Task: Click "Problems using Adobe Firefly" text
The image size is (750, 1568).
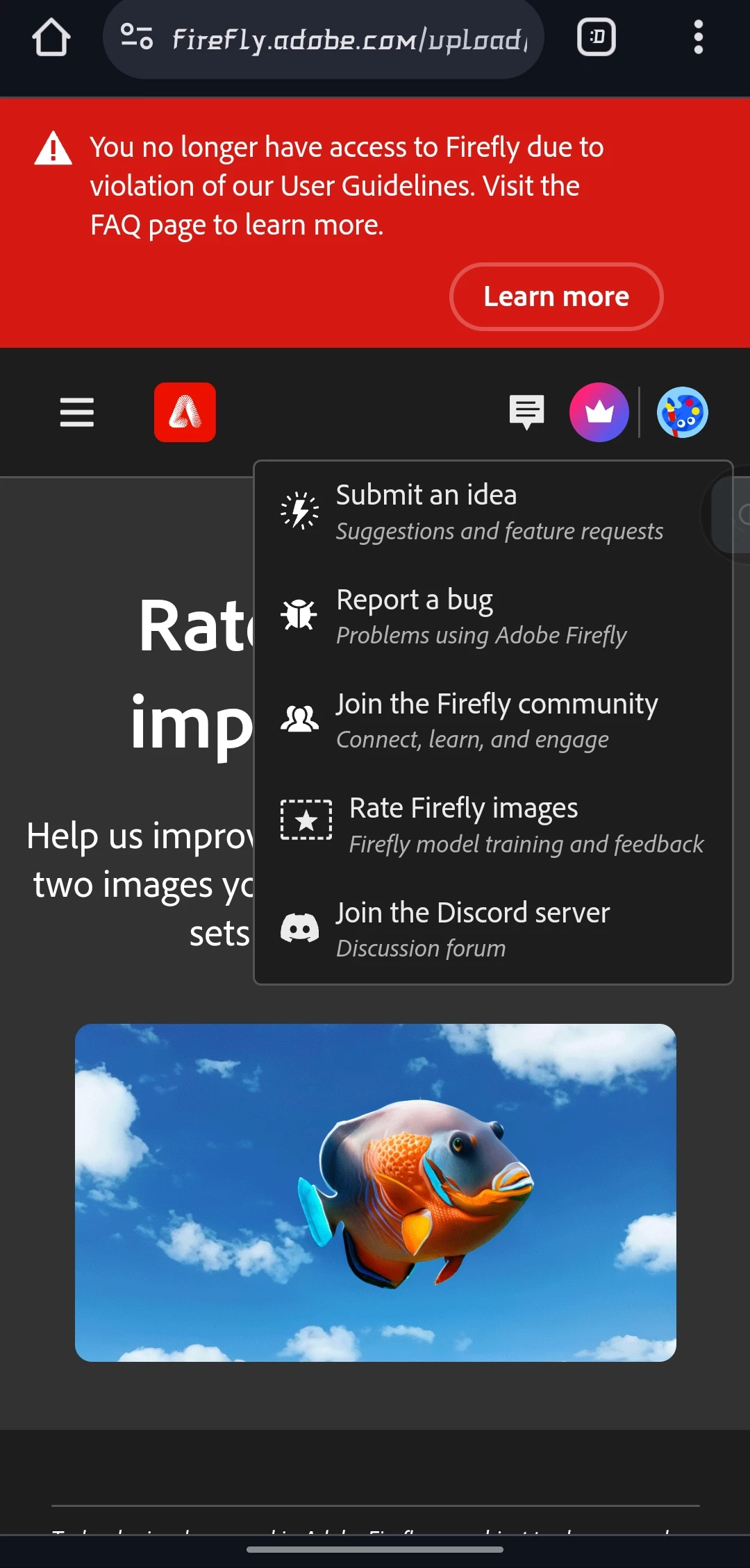Action: pos(482,636)
